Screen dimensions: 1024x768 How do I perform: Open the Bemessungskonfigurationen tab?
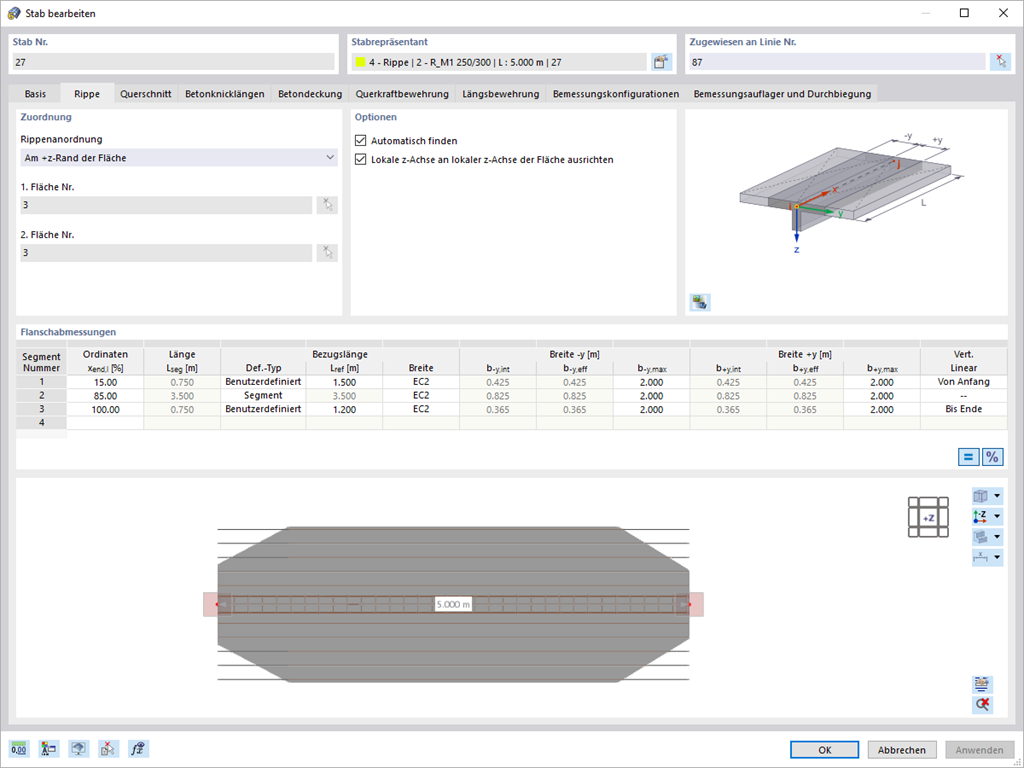click(616, 94)
